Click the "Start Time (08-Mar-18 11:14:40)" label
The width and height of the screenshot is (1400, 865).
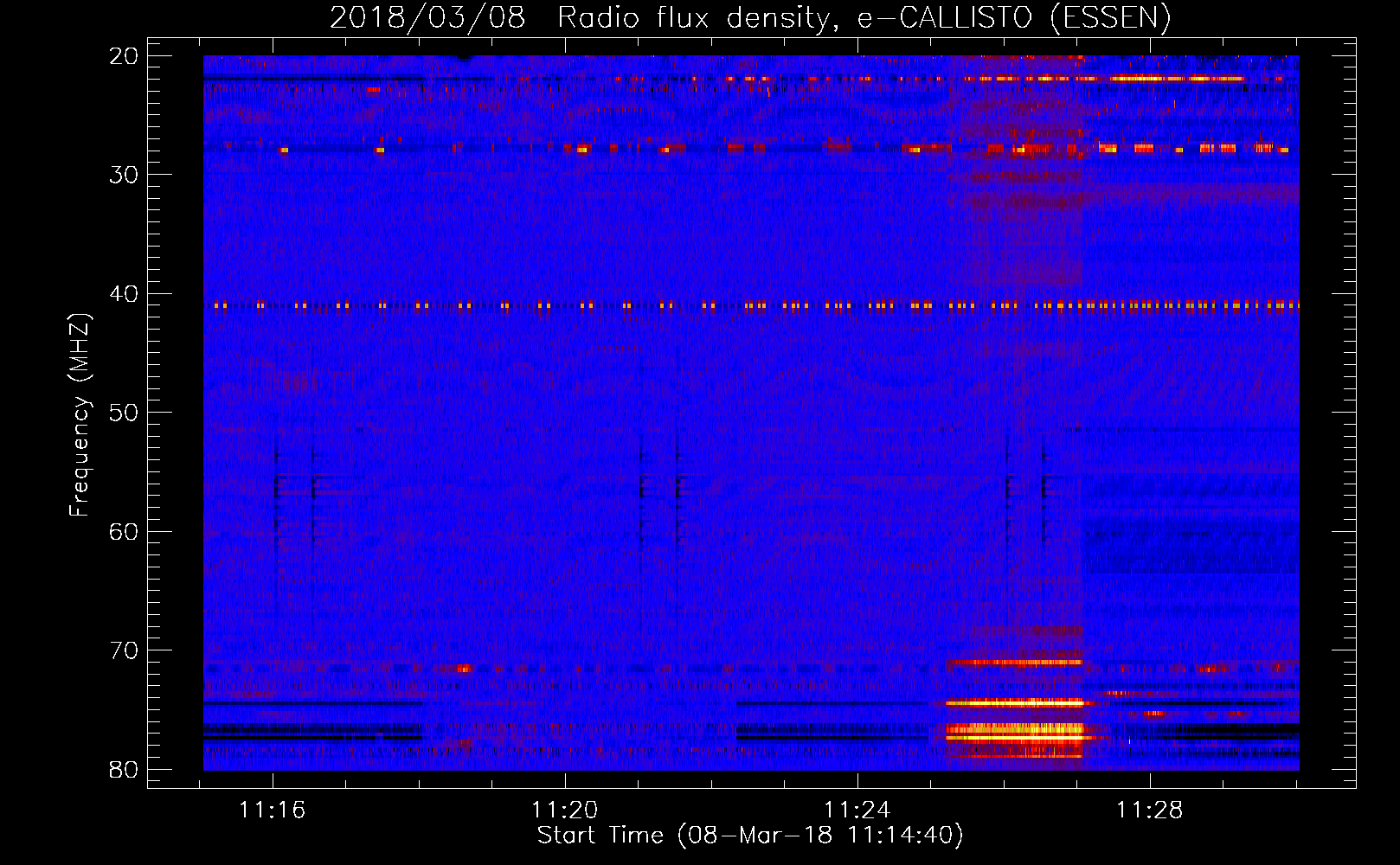750,836
